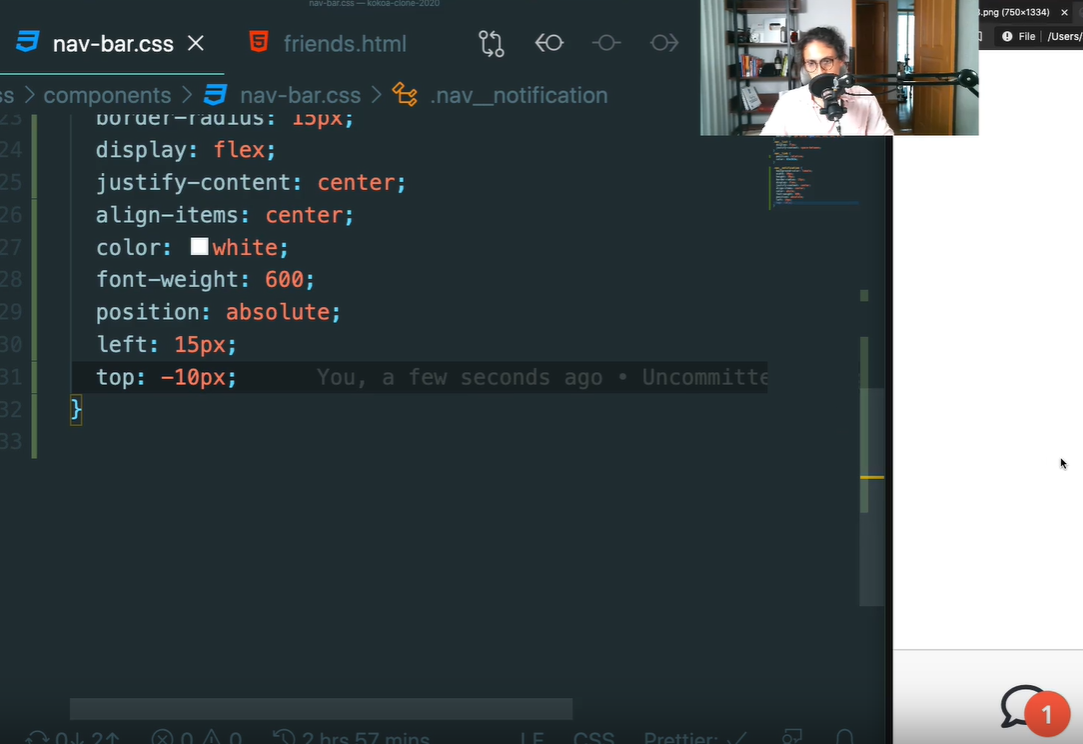Viewport: 1083px width, 744px height.
Task: Change CSS language mode in status bar
Action: 593,738
